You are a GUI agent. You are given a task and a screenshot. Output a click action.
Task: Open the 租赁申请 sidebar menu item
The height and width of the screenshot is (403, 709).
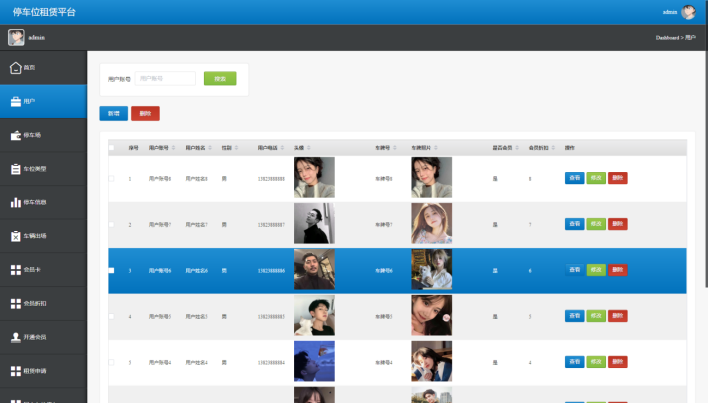click(43, 371)
